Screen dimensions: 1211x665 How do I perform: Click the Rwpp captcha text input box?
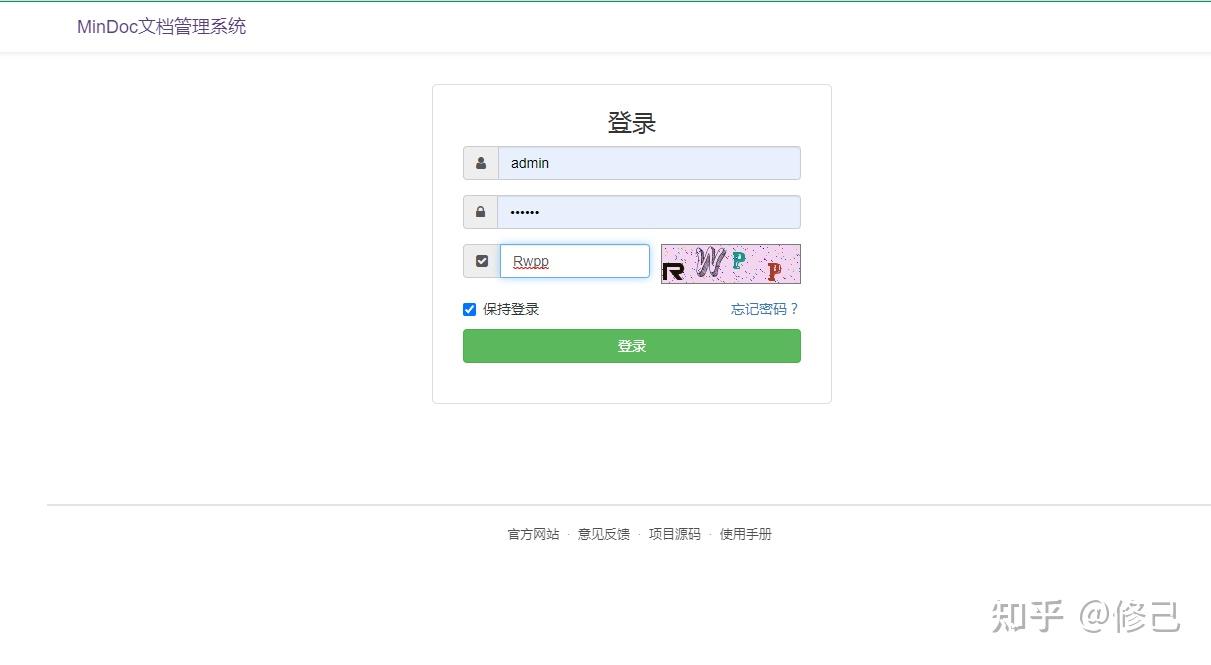[574, 261]
